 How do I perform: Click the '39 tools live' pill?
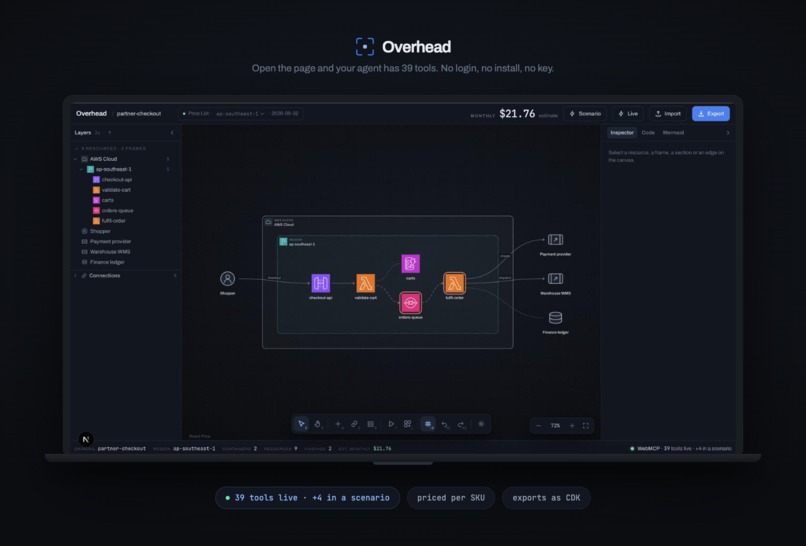307,498
